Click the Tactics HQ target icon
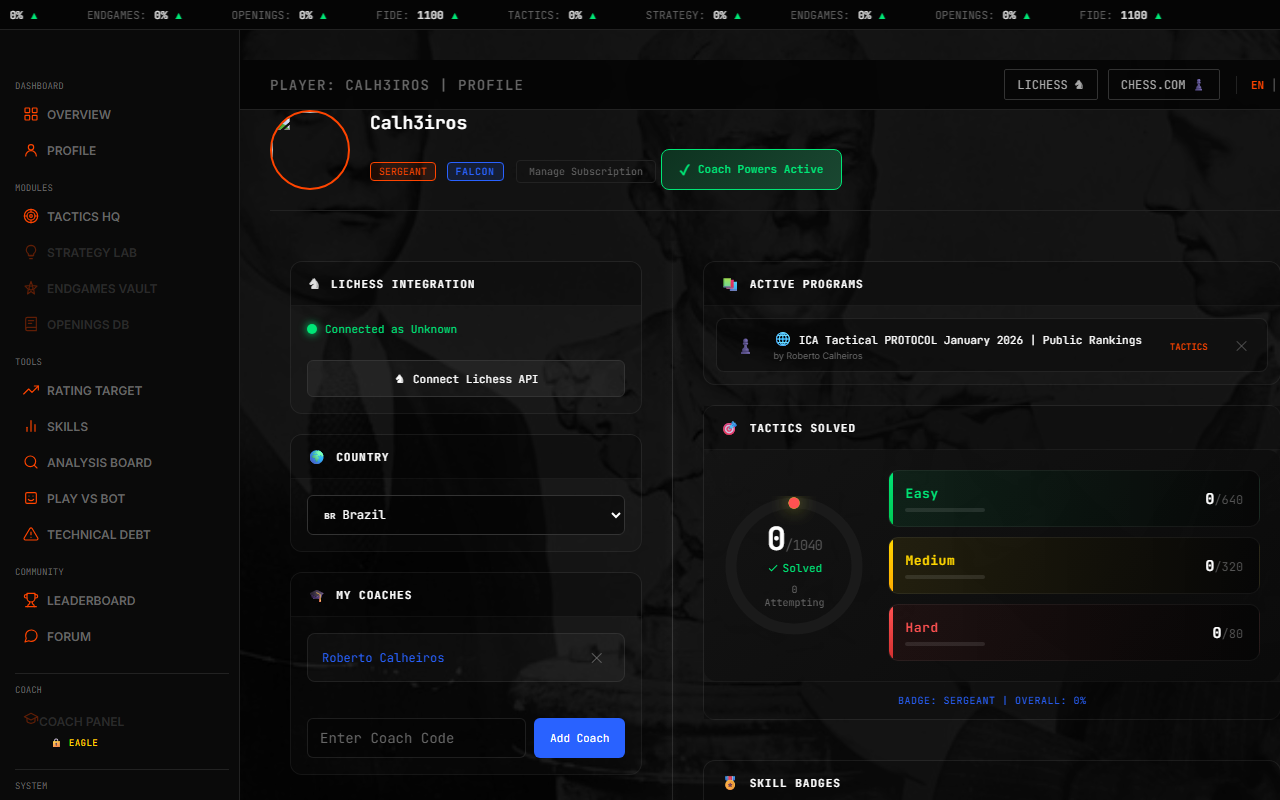Screen dimensions: 1280x800 click(31, 216)
